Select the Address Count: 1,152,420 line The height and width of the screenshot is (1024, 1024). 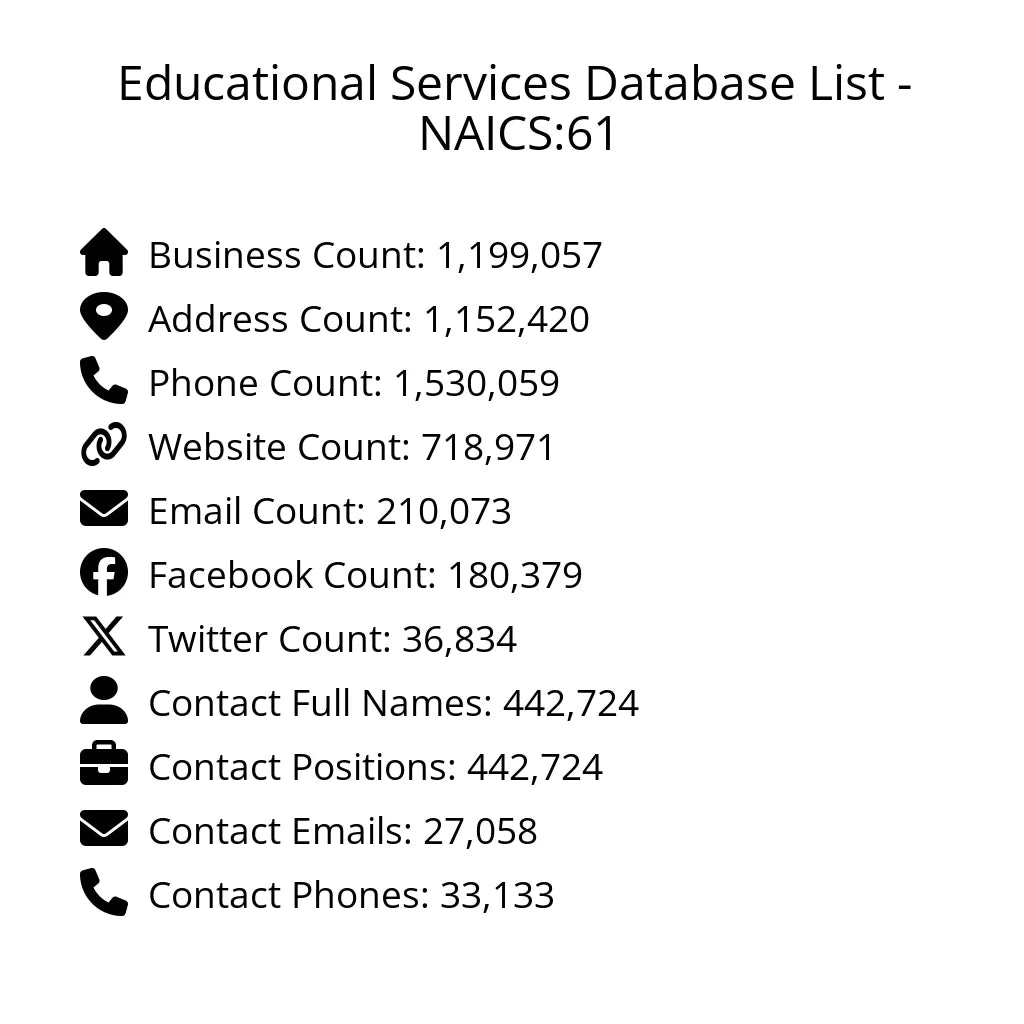pos(369,319)
